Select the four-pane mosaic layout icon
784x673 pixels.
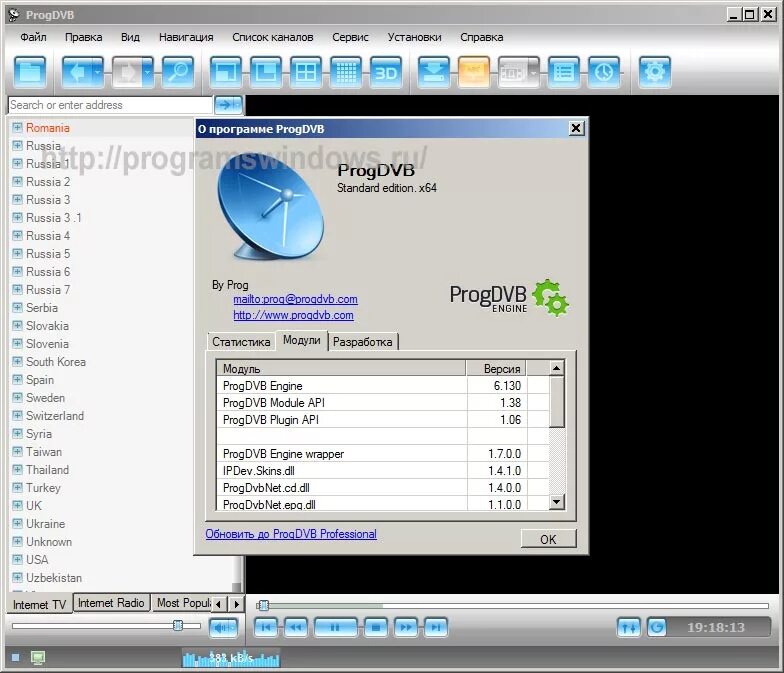point(306,72)
